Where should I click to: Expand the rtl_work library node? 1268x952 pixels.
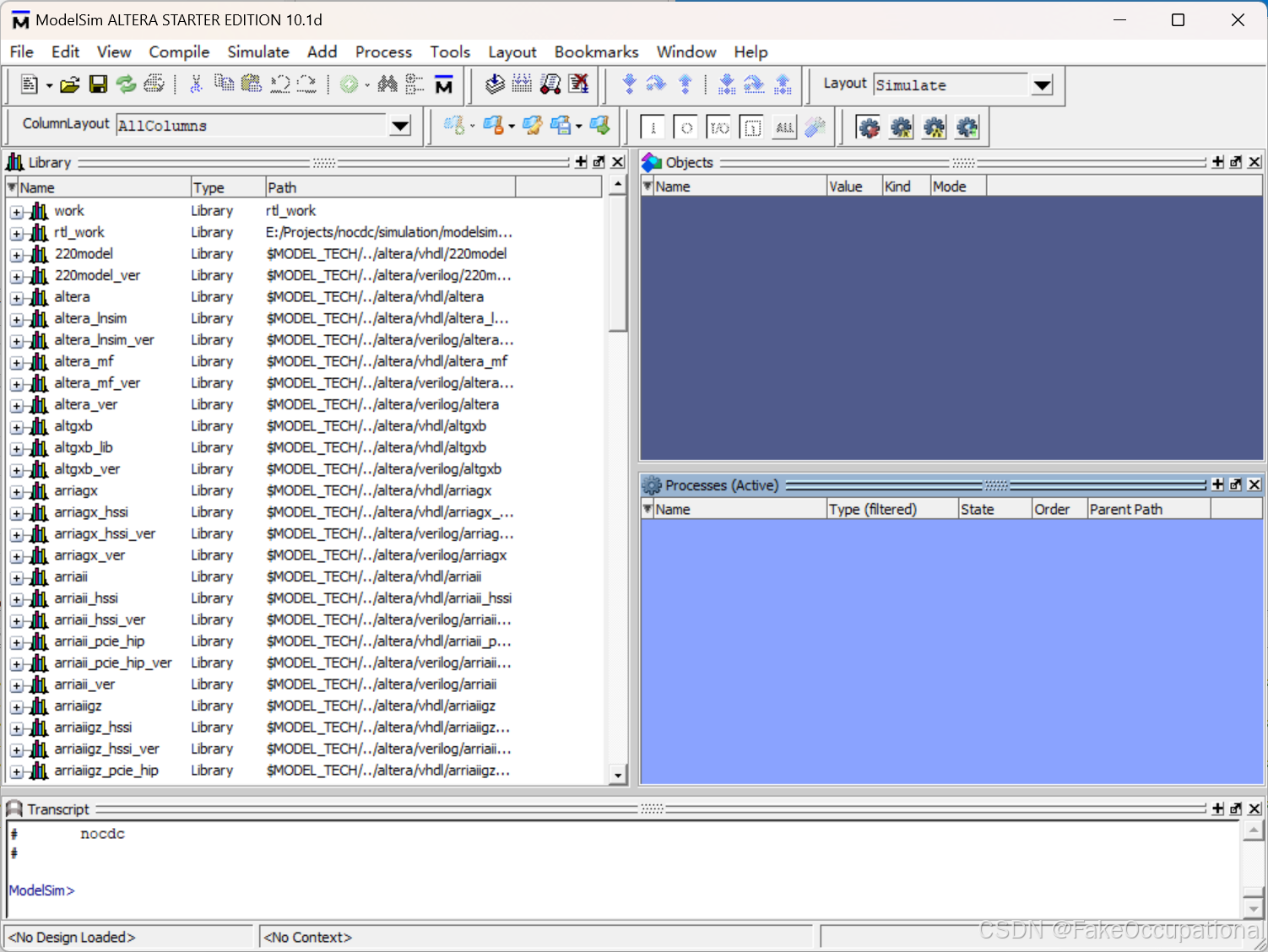click(x=17, y=234)
